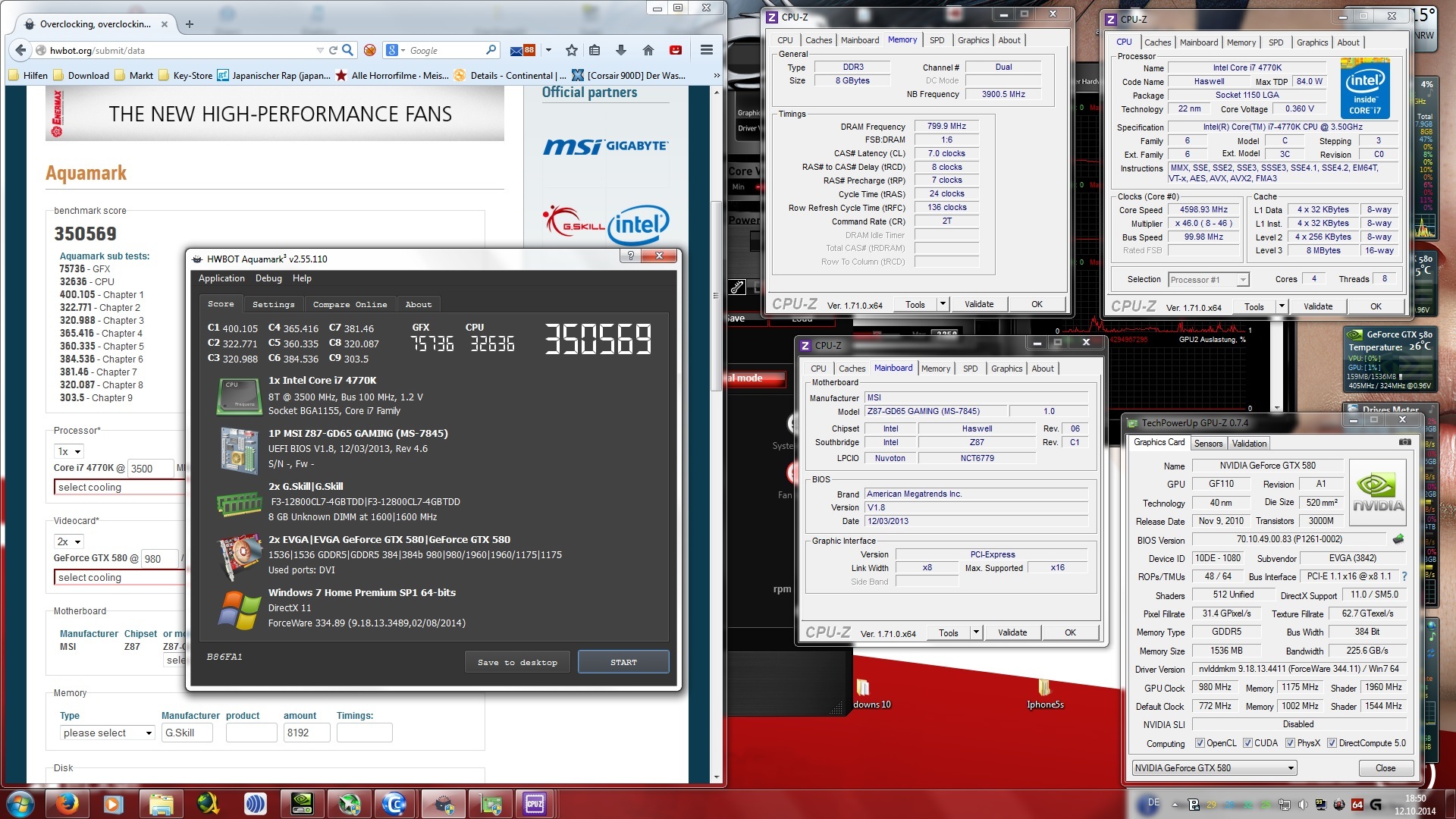The height and width of the screenshot is (819, 1456).
Task: Open the Google search engine dropdown
Action: click(394, 50)
